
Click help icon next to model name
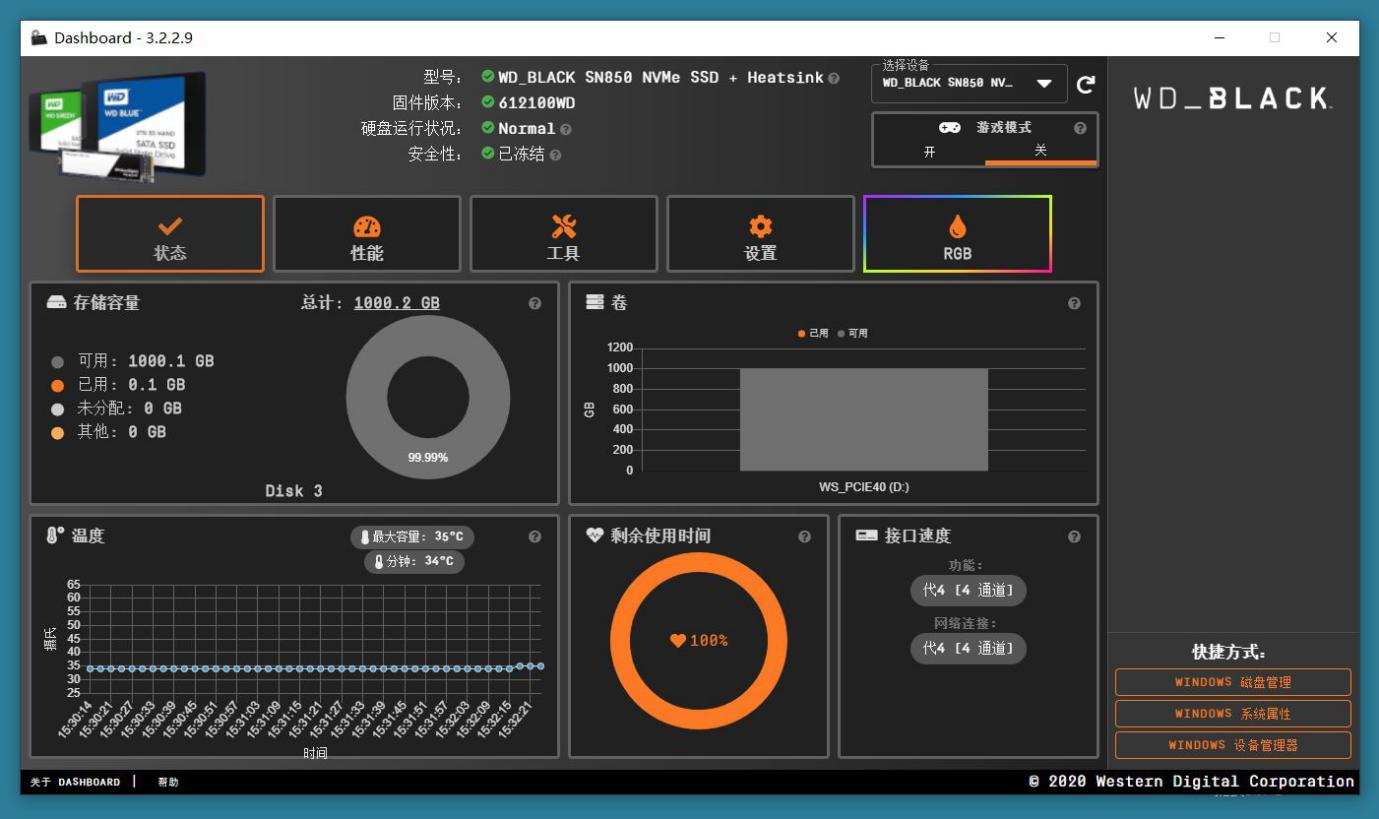tap(834, 78)
